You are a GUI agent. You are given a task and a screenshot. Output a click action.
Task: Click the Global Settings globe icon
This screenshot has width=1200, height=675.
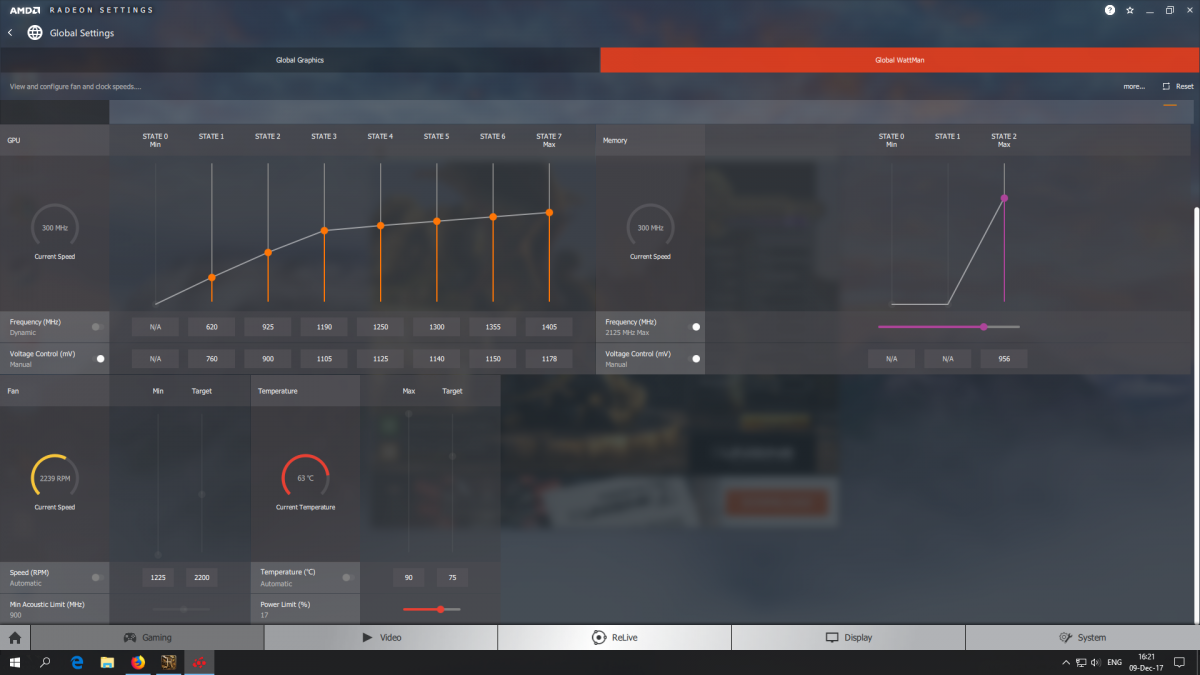[x=35, y=33]
